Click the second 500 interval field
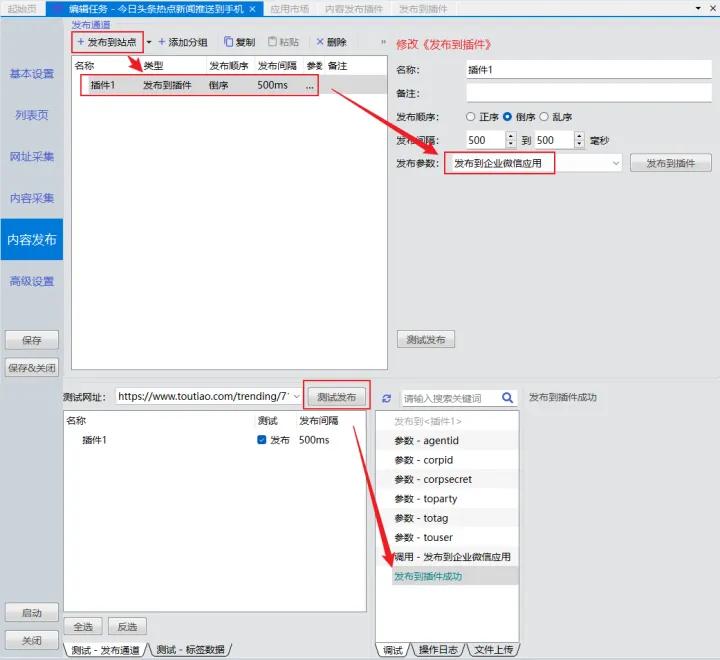 click(x=555, y=140)
